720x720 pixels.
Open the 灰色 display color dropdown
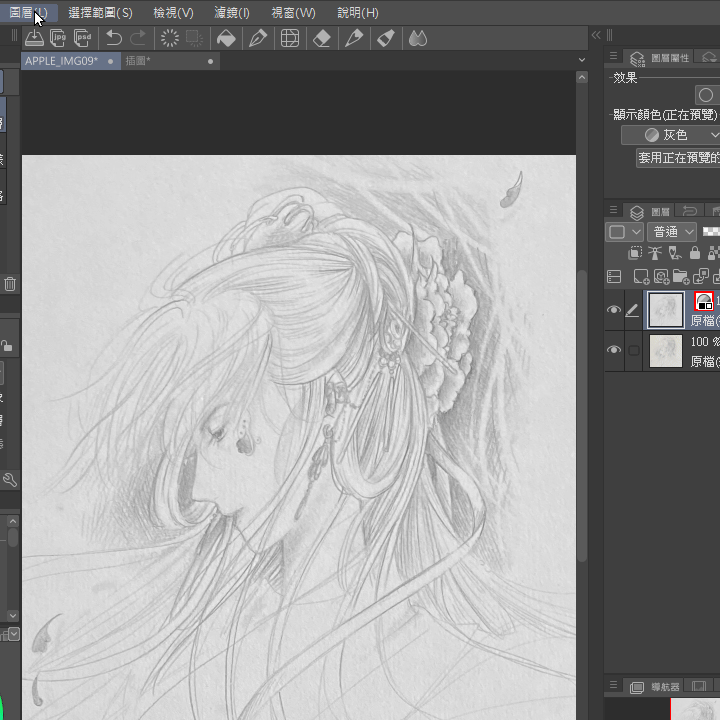(x=671, y=135)
